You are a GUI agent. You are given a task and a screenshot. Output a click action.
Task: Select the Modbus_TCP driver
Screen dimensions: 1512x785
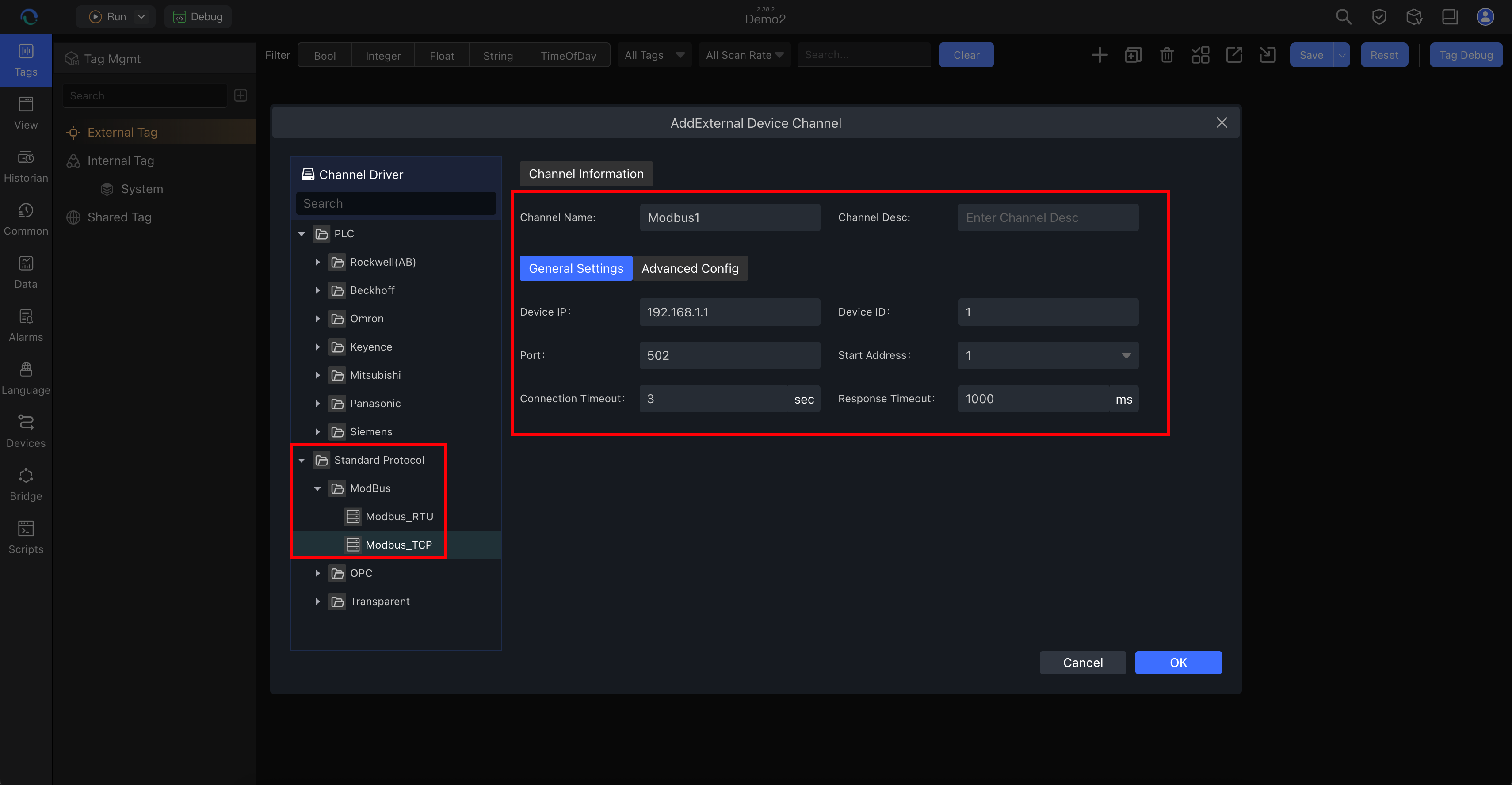(x=396, y=545)
